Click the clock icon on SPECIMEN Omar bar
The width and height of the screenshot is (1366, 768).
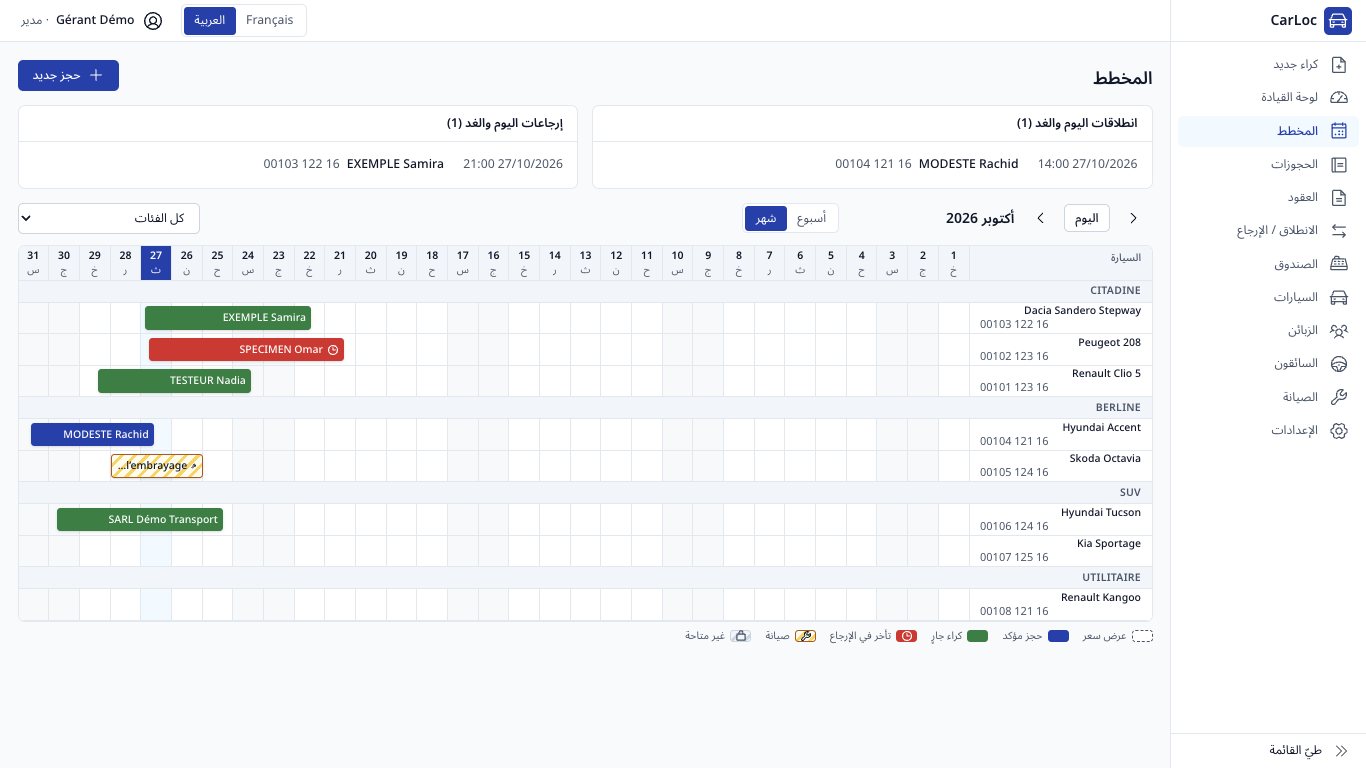click(x=333, y=350)
